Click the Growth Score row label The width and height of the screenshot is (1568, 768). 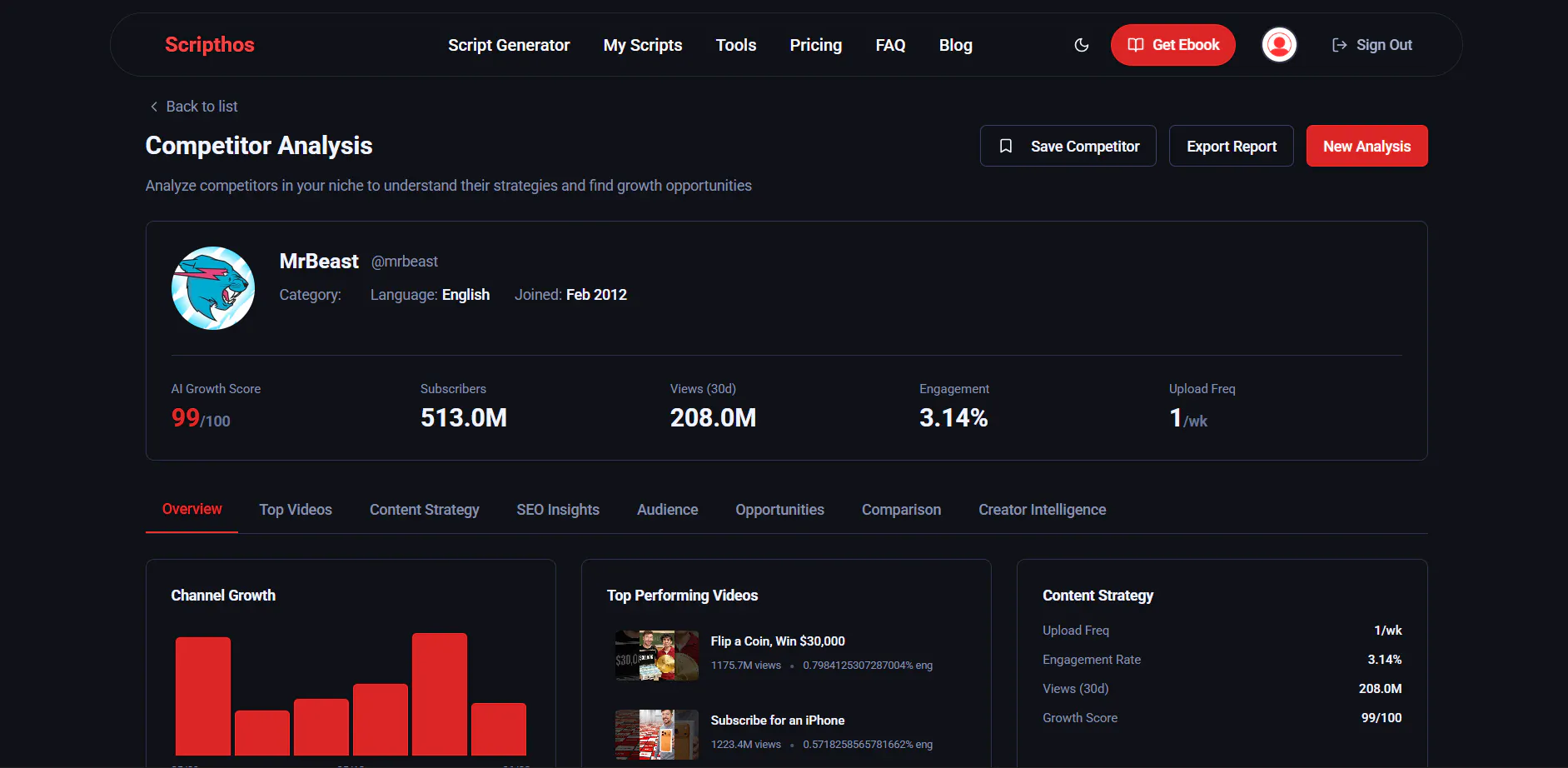click(1080, 718)
